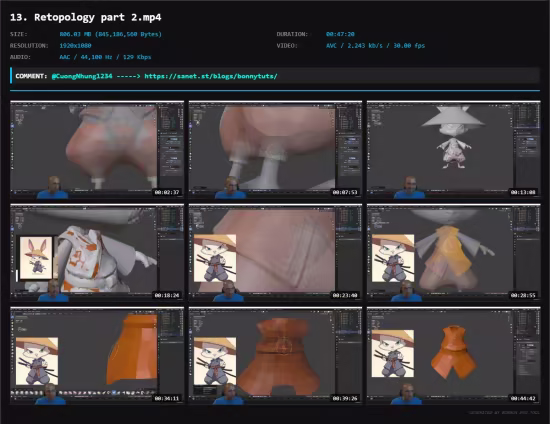Click the SIZE: field label

[19, 34]
